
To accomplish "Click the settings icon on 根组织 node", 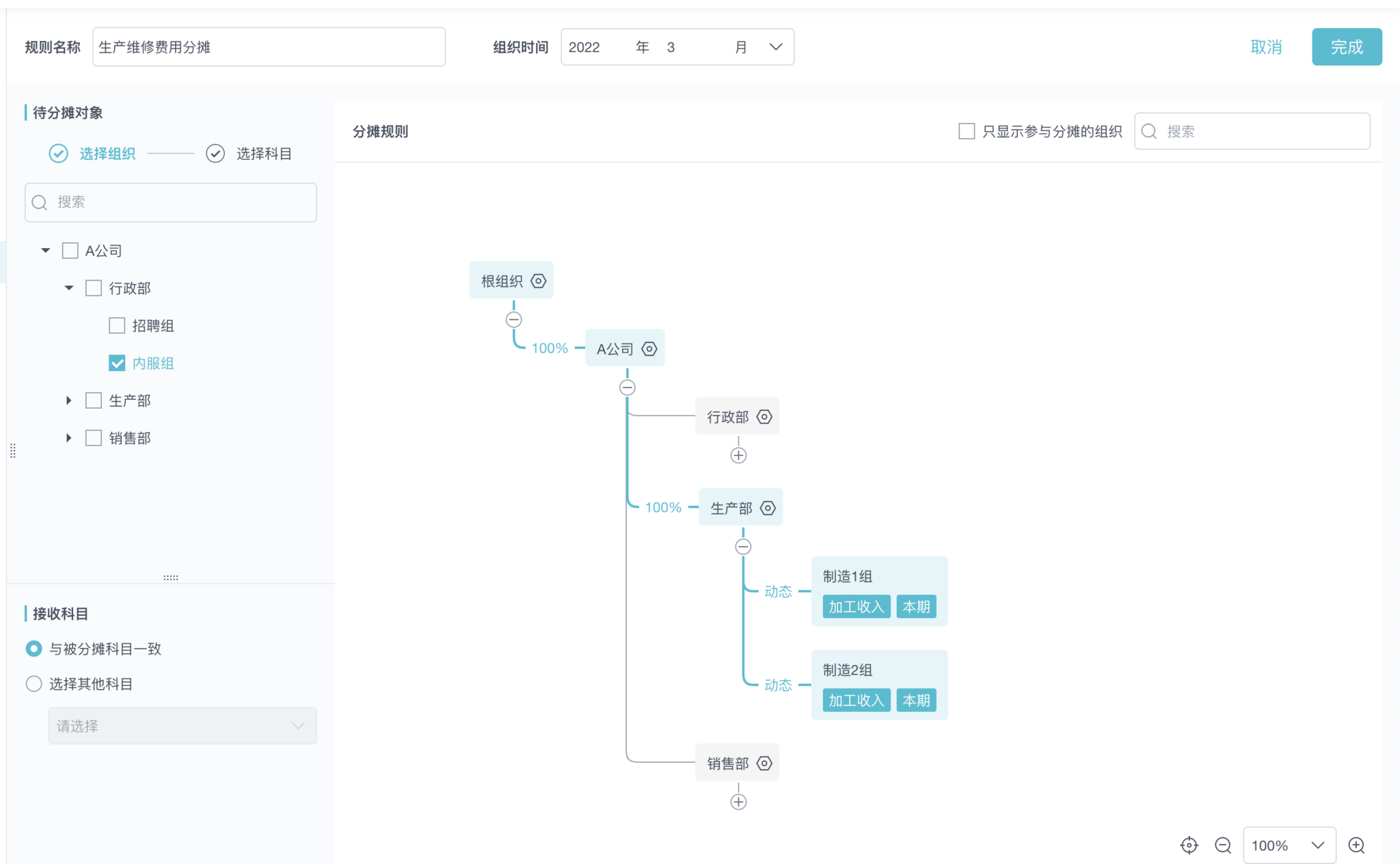I will 539,281.
